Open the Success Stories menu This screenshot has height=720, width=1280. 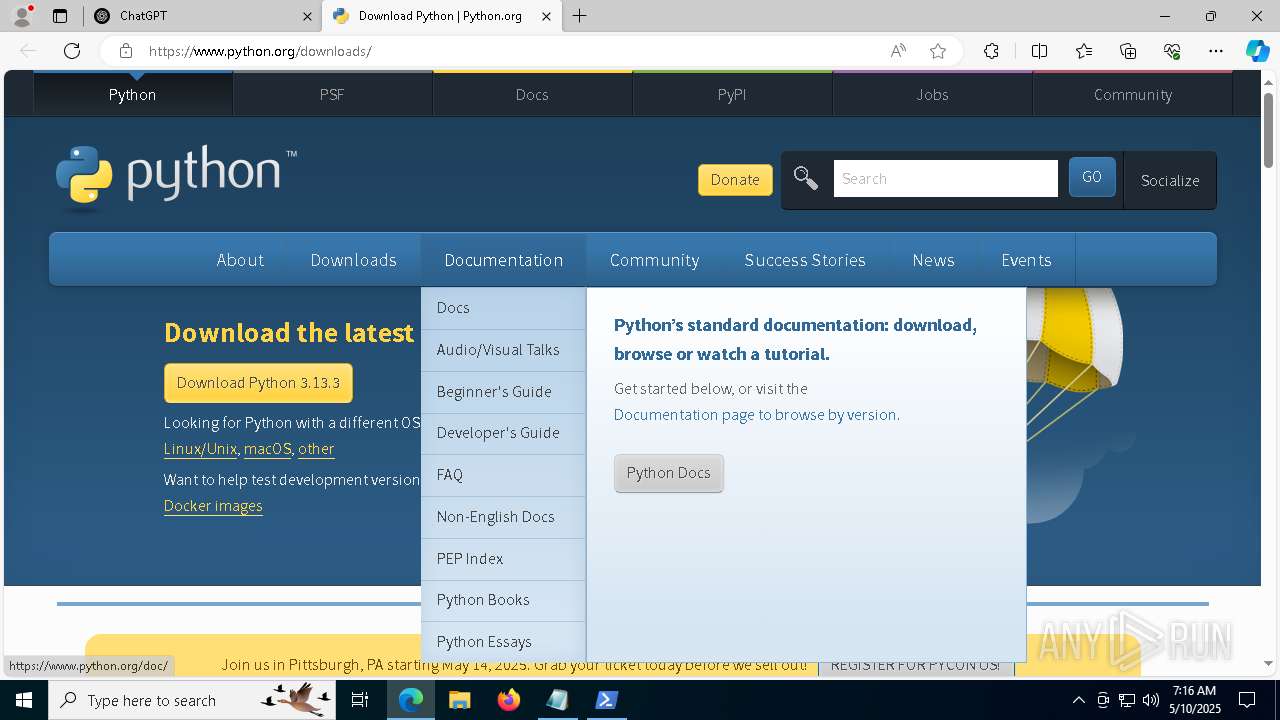(805, 260)
